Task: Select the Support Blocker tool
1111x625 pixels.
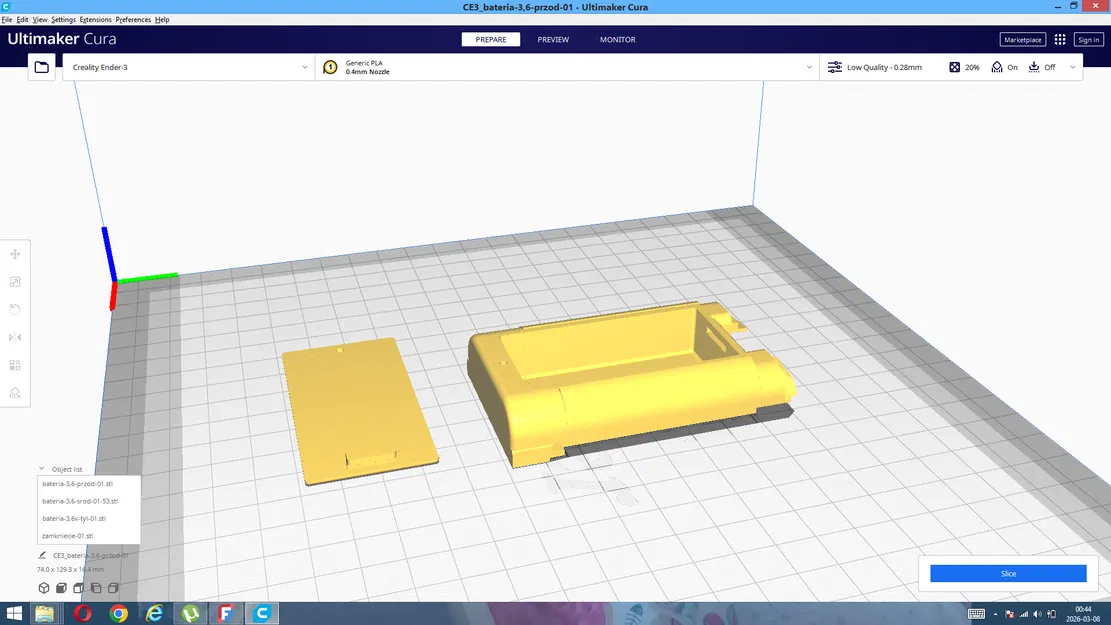Action: pyautogui.click(x=15, y=393)
